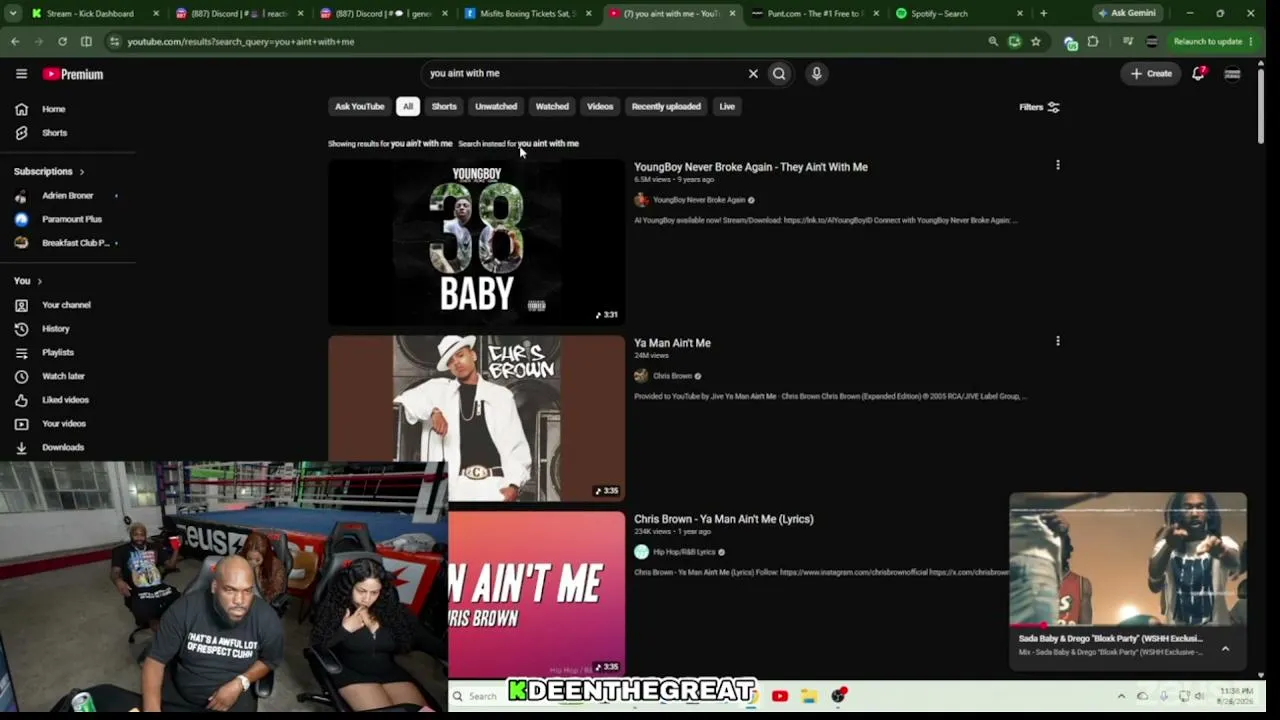Bookmark this page with the star
The image size is (1280, 720).
[x=1035, y=42]
